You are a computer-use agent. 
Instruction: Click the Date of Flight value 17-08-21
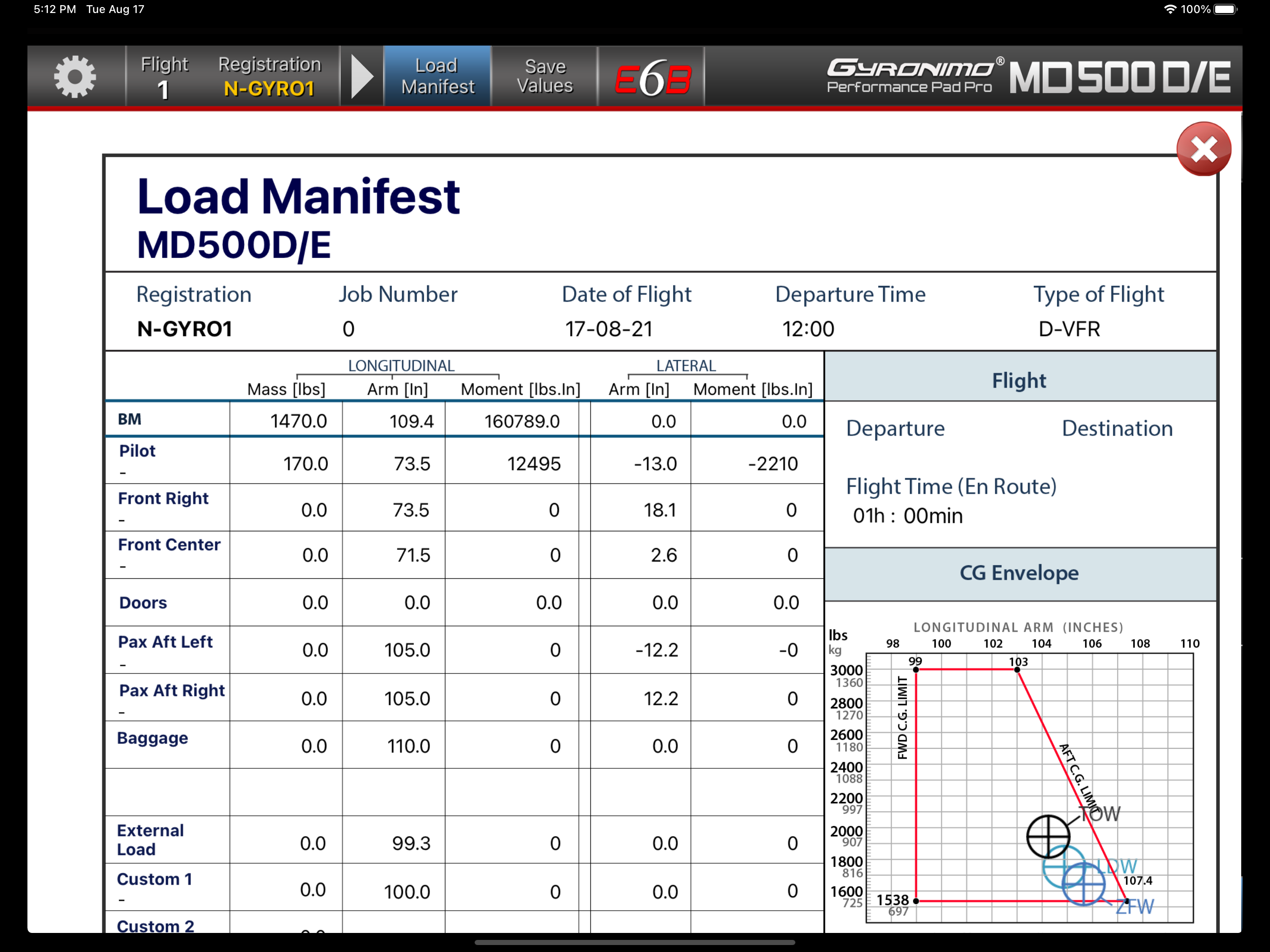[609, 329]
